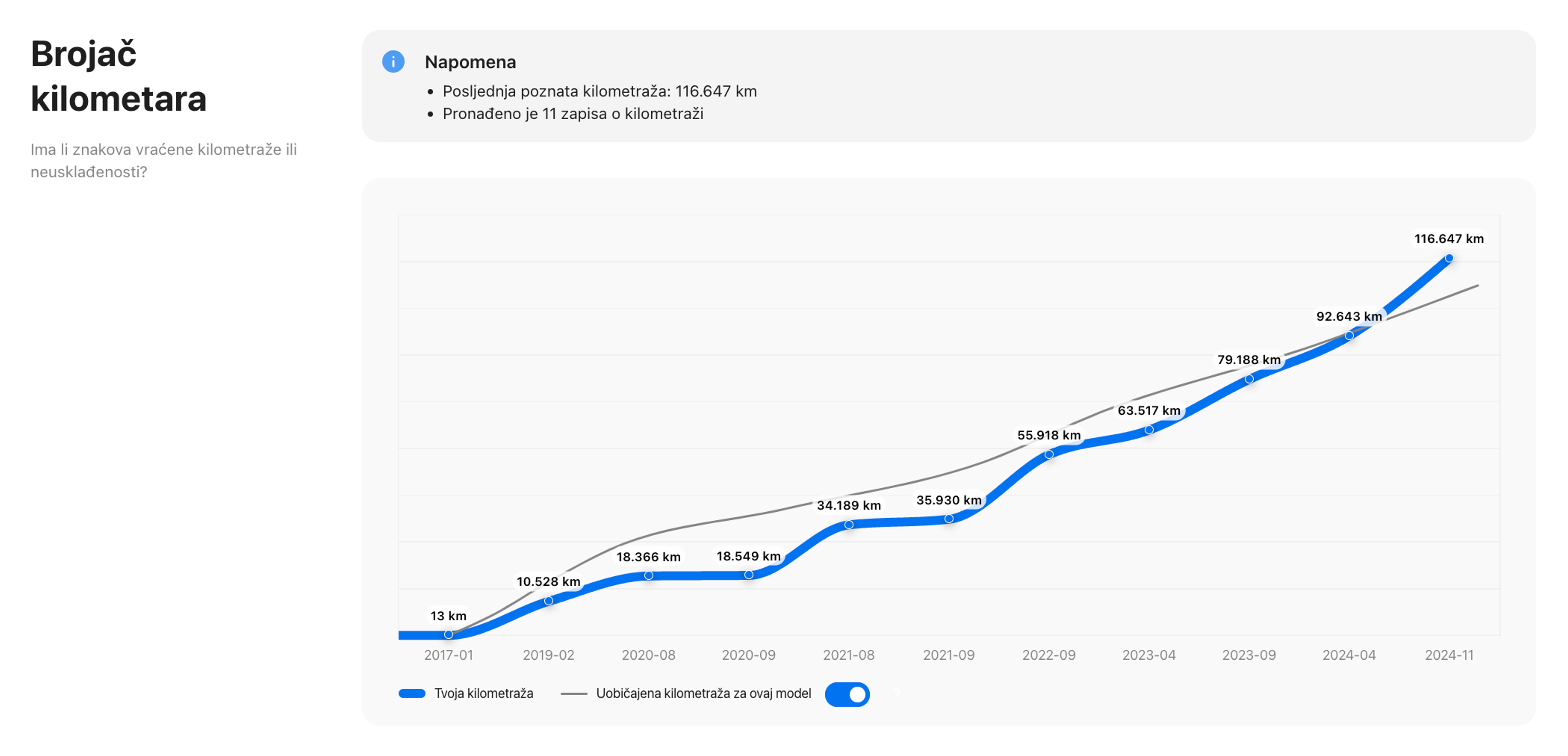Select the 10.528 km data point
The image size is (1568, 756).
click(548, 601)
